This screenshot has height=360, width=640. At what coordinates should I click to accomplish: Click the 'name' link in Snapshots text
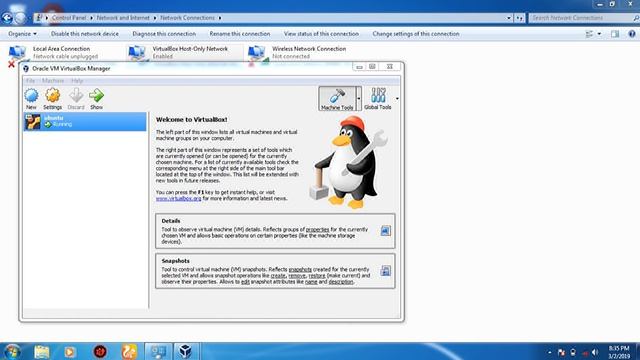[x=311, y=282]
